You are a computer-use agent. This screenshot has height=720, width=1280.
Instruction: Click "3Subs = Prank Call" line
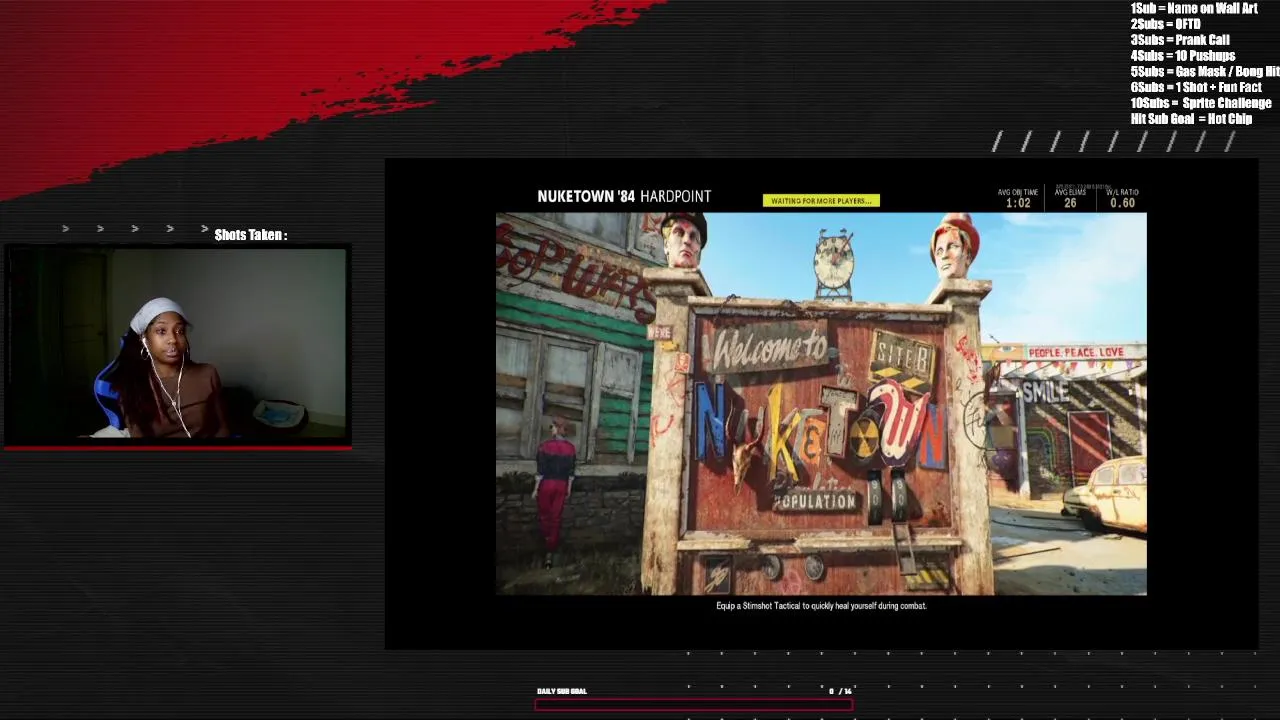click(x=1180, y=40)
